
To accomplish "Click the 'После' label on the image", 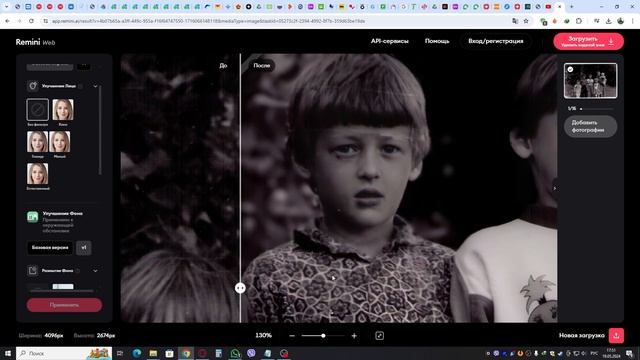I will point(262,65).
